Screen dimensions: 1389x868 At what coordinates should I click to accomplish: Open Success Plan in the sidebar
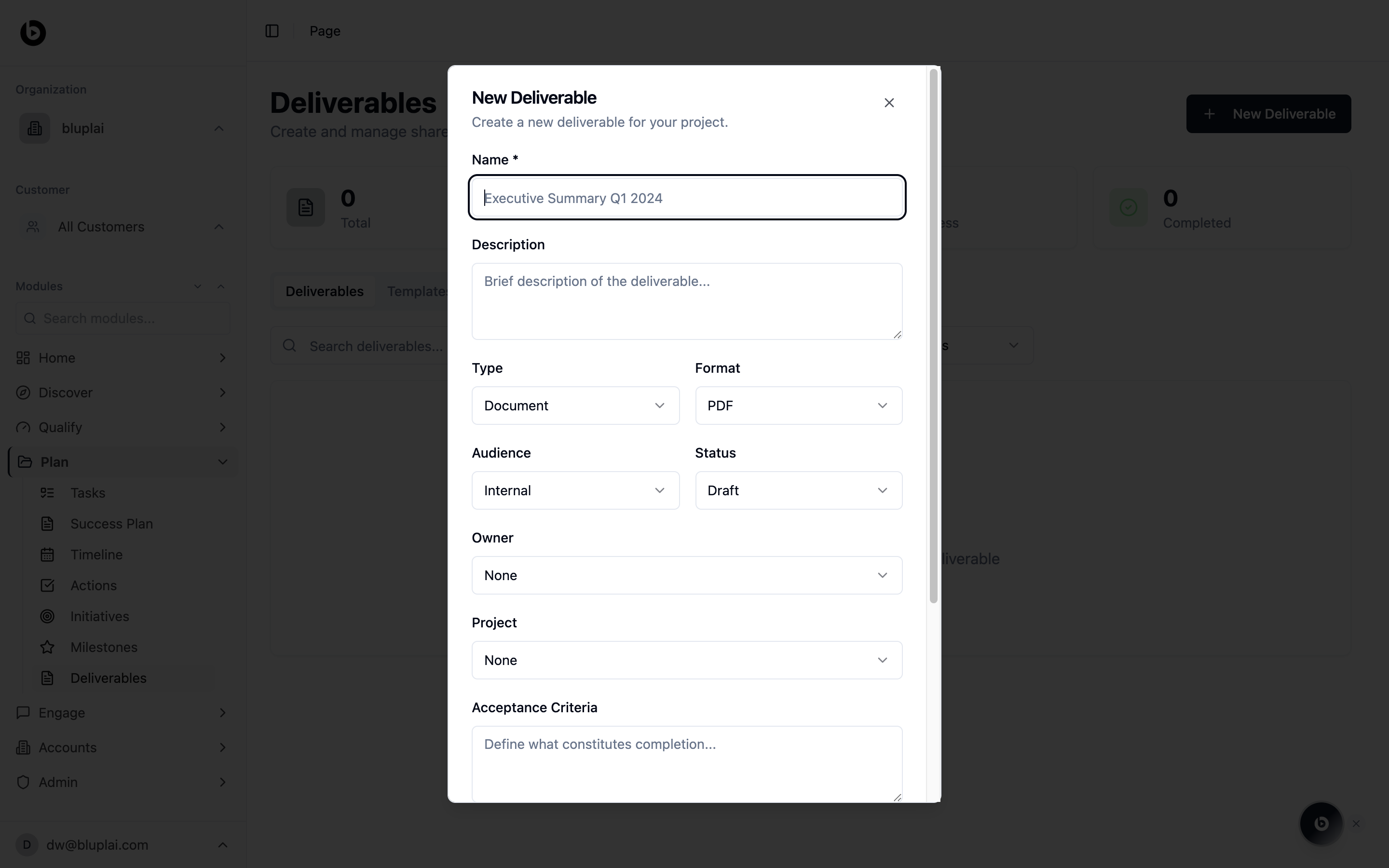[x=111, y=524]
